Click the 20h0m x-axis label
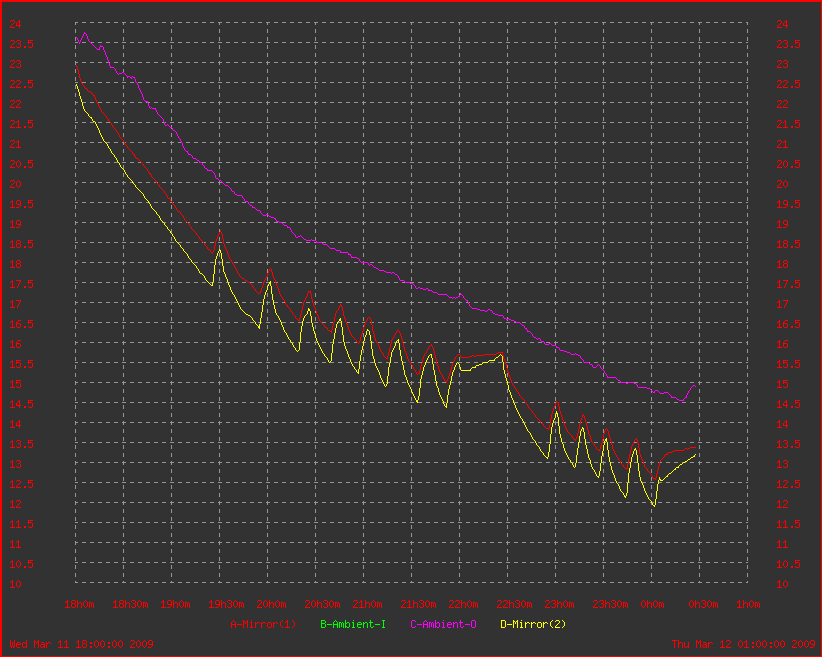822x657 pixels. (271, 604)
